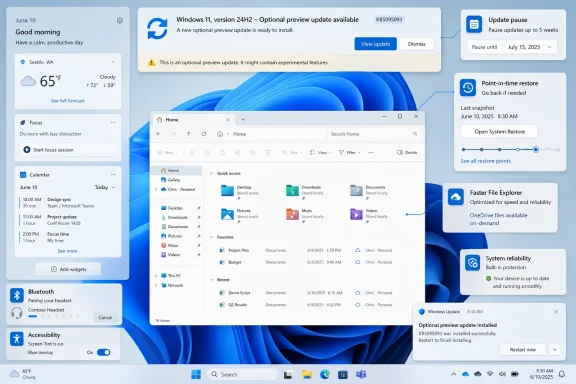
Task: Collapse the Favorites section
Action: tap(212, 237)
